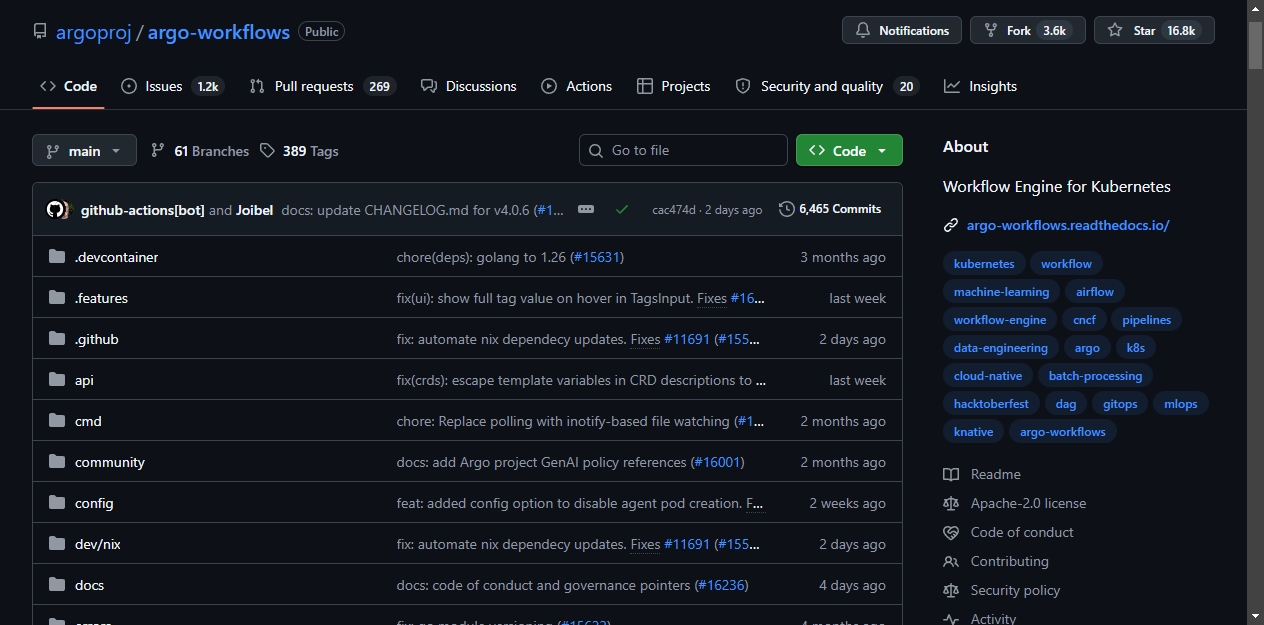The width and height of the screenshot is (1264, 625).
Task: Open pull request #16236 link
Action: coord(721,585)
